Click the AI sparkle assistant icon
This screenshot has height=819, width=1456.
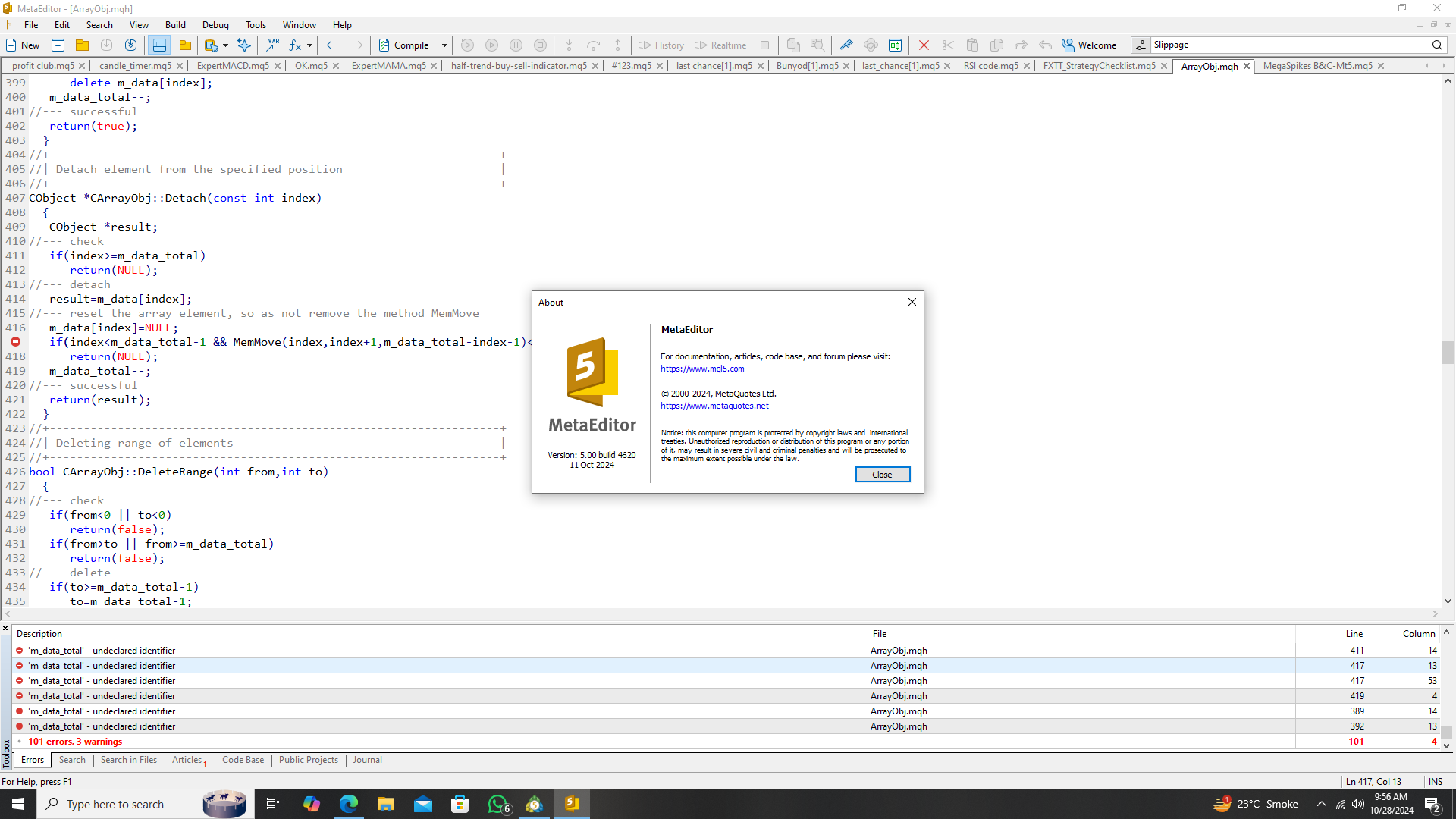click(x=243, y=45)
